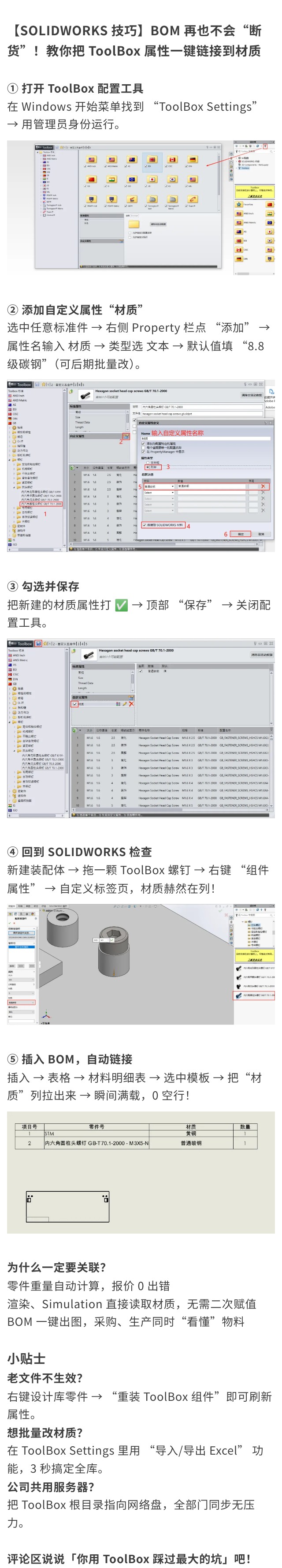Click the 确定 button in step ② dialog
The width and height of the screenshot is (282, 1568).
pos(240,534)
